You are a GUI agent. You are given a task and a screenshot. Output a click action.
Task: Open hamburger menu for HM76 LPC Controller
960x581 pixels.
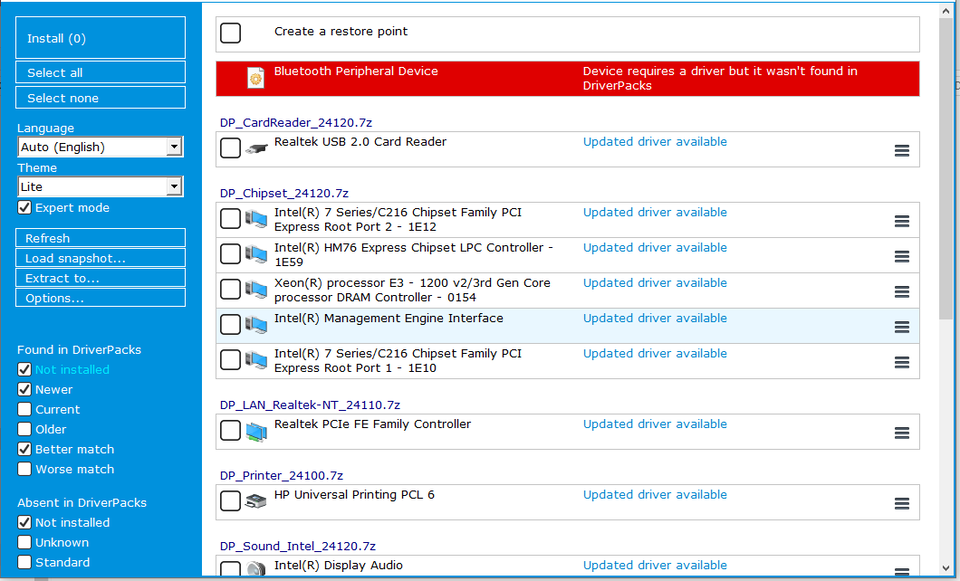(x=901, y=257)
